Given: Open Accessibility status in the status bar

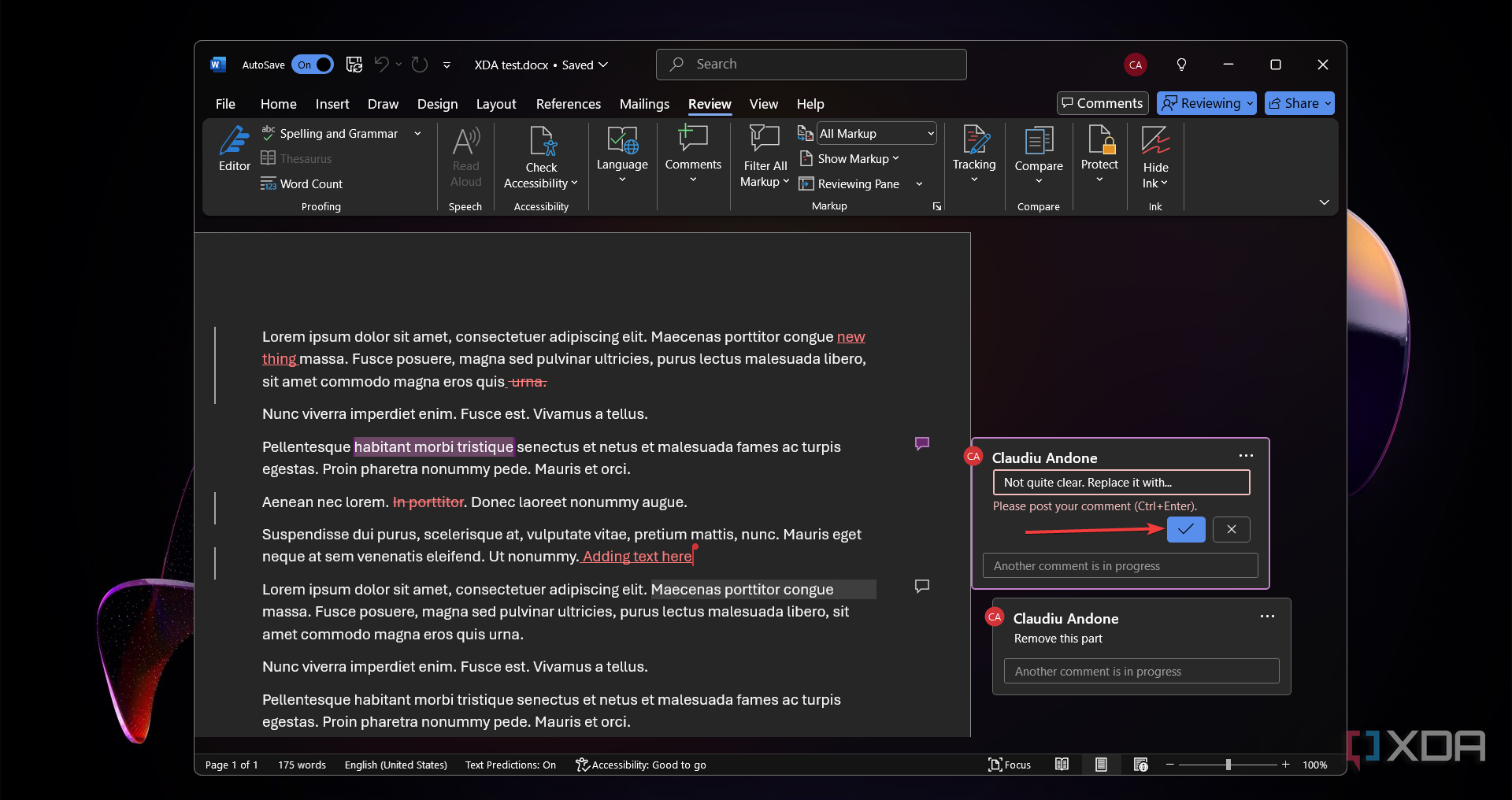Looking at the screenshot, I should 641,765.
